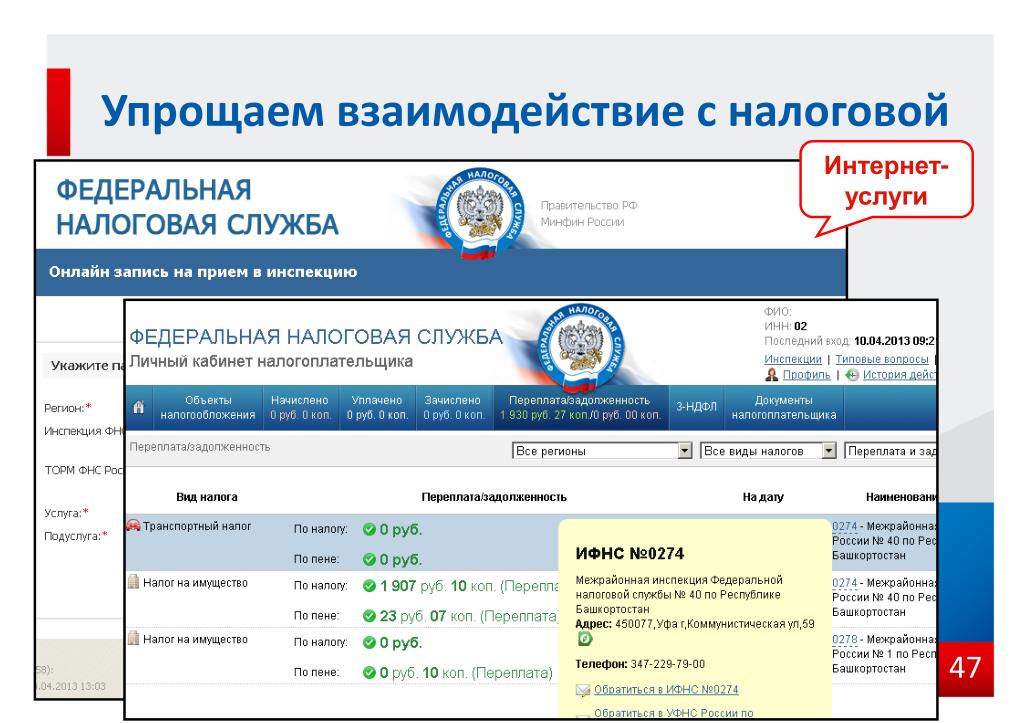Switch to the Объекты налогообложения tab
This screenshot has width=1023, height=723.
(x=207, y=408)
